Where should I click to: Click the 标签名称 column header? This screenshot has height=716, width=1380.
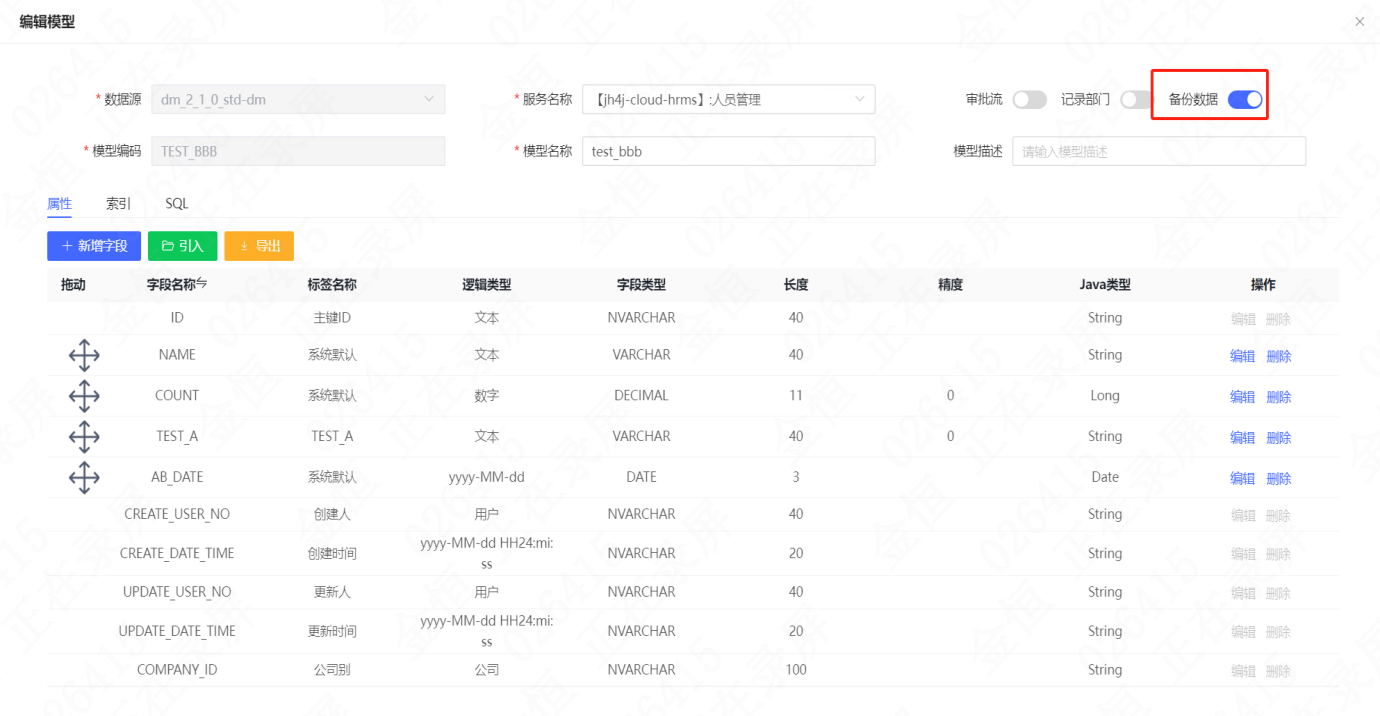pyautogui.click(x=332, y=284)
